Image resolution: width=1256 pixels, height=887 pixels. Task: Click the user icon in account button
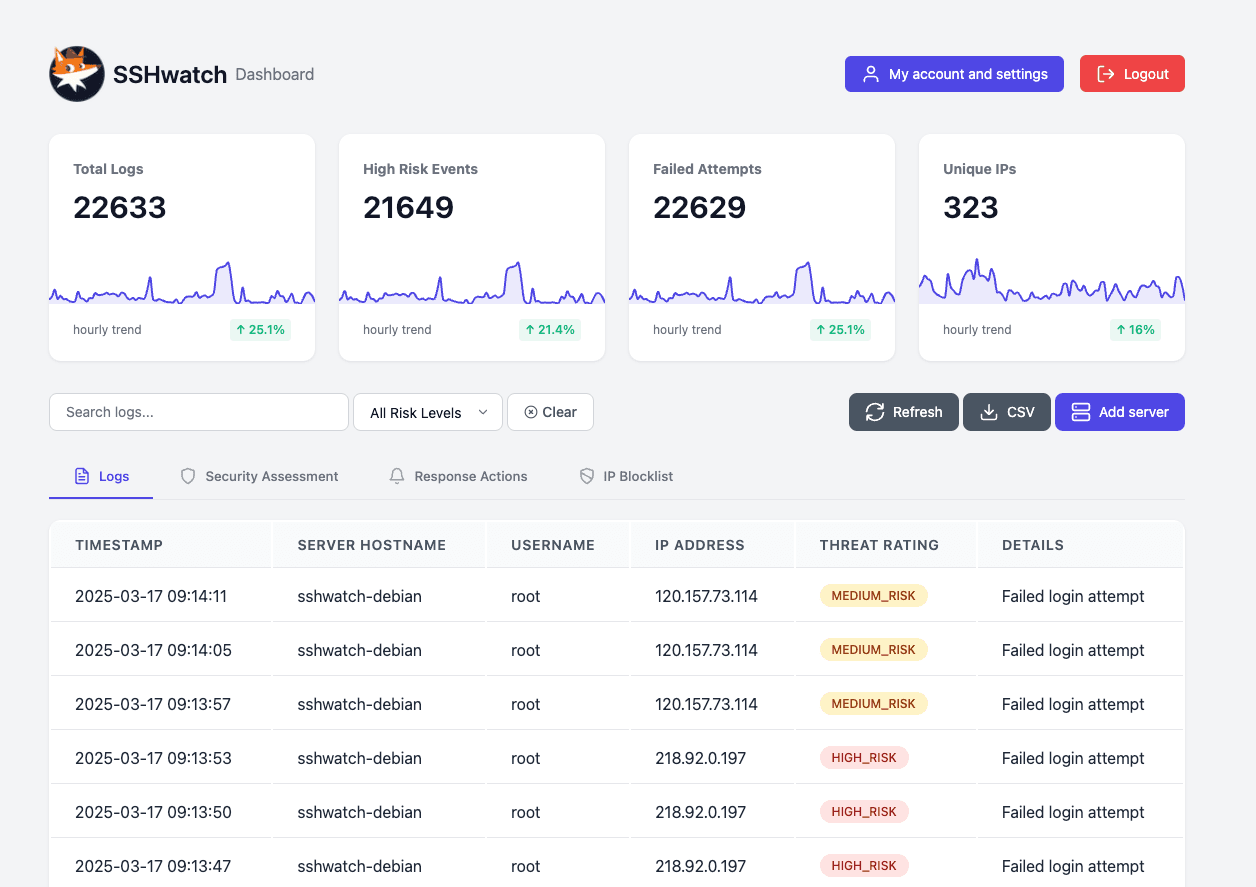(x=871, y=74)
